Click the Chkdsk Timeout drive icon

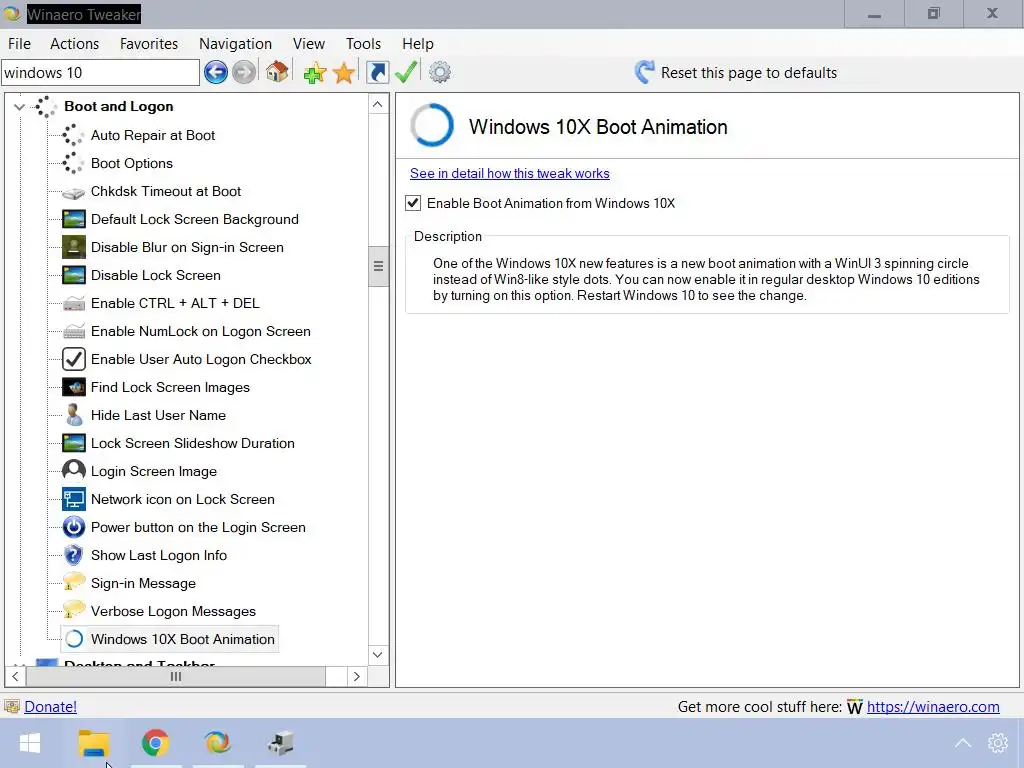pos(73,192)
